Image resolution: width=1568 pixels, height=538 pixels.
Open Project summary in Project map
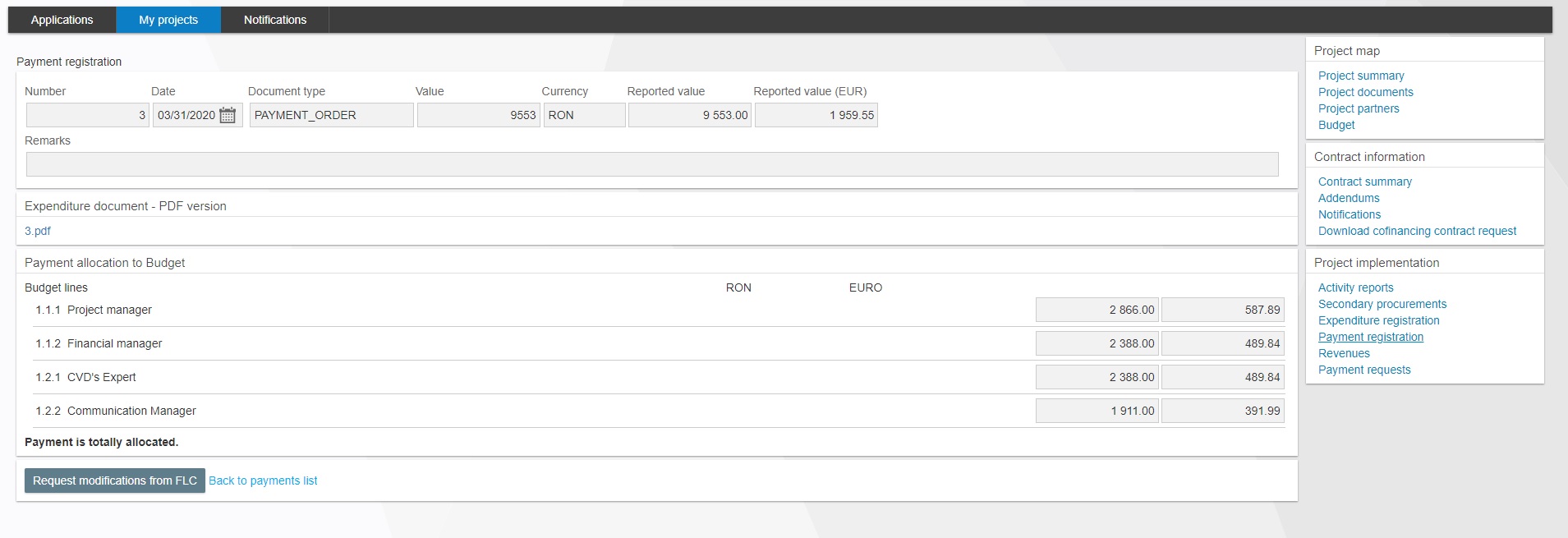[1361, 76]
